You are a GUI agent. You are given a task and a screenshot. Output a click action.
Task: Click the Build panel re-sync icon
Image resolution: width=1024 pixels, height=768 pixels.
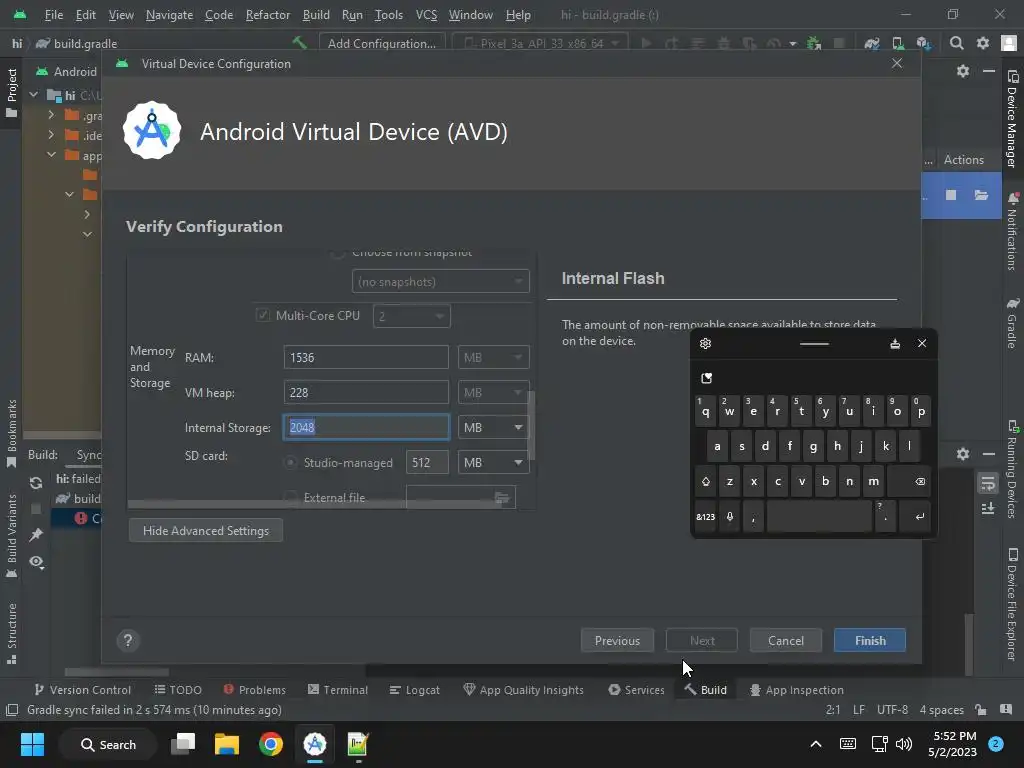36,483
